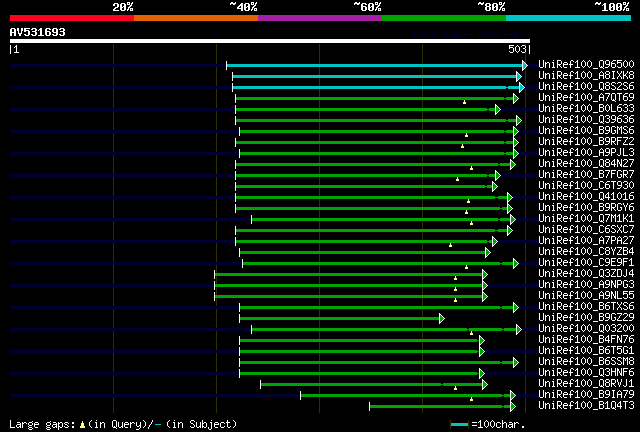Click the white AV531693 query sequence bar

[270, 41]
